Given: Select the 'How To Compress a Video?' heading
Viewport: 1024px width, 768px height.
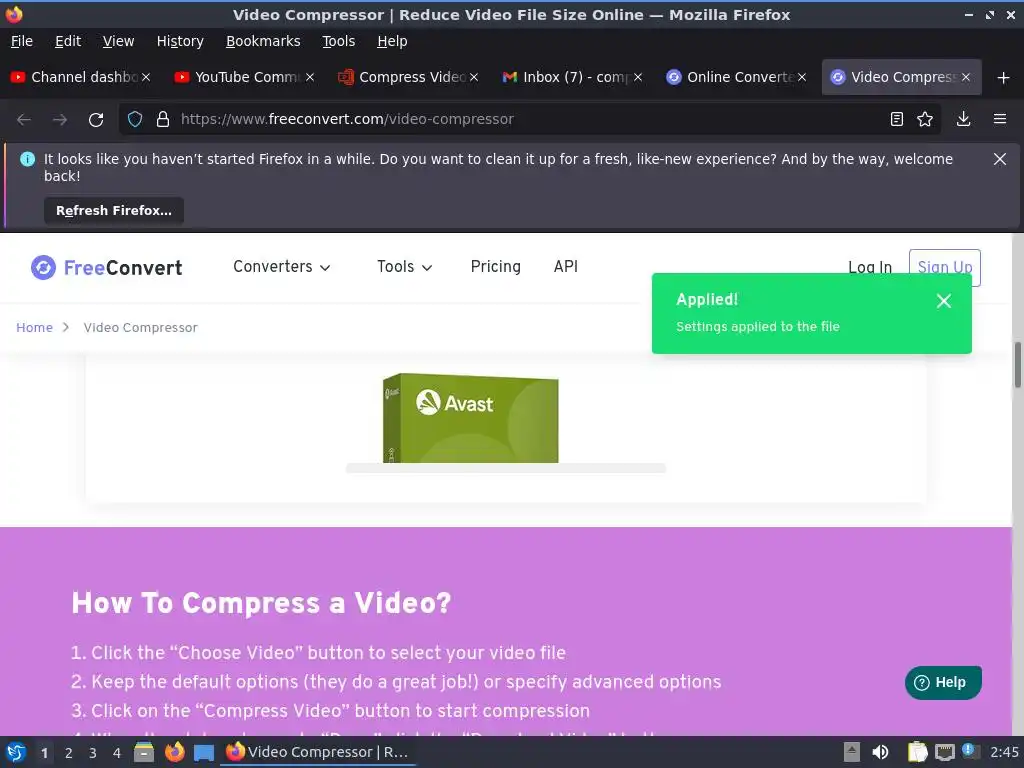Looking at the screenshot, I should coord(261,603).
